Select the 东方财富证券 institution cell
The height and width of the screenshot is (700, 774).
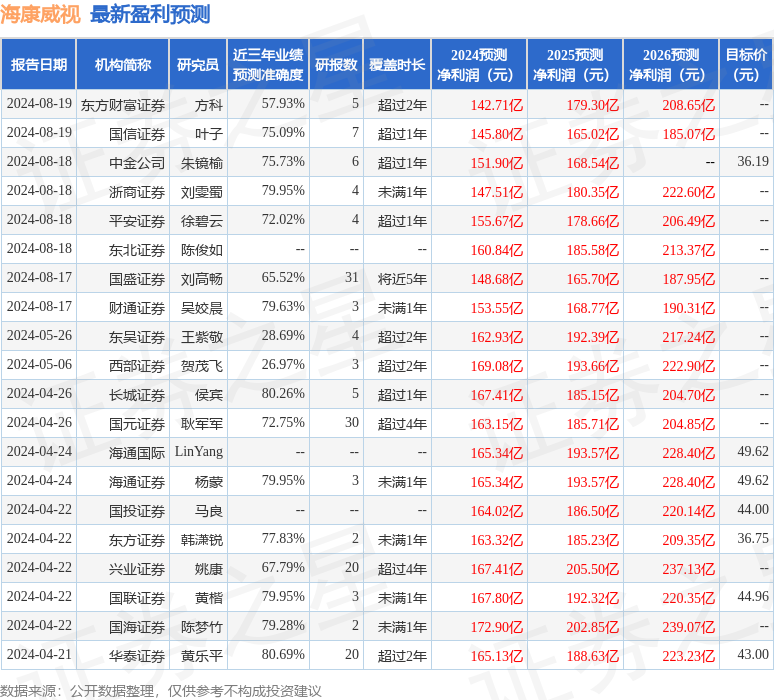click(x=122, y=105)
